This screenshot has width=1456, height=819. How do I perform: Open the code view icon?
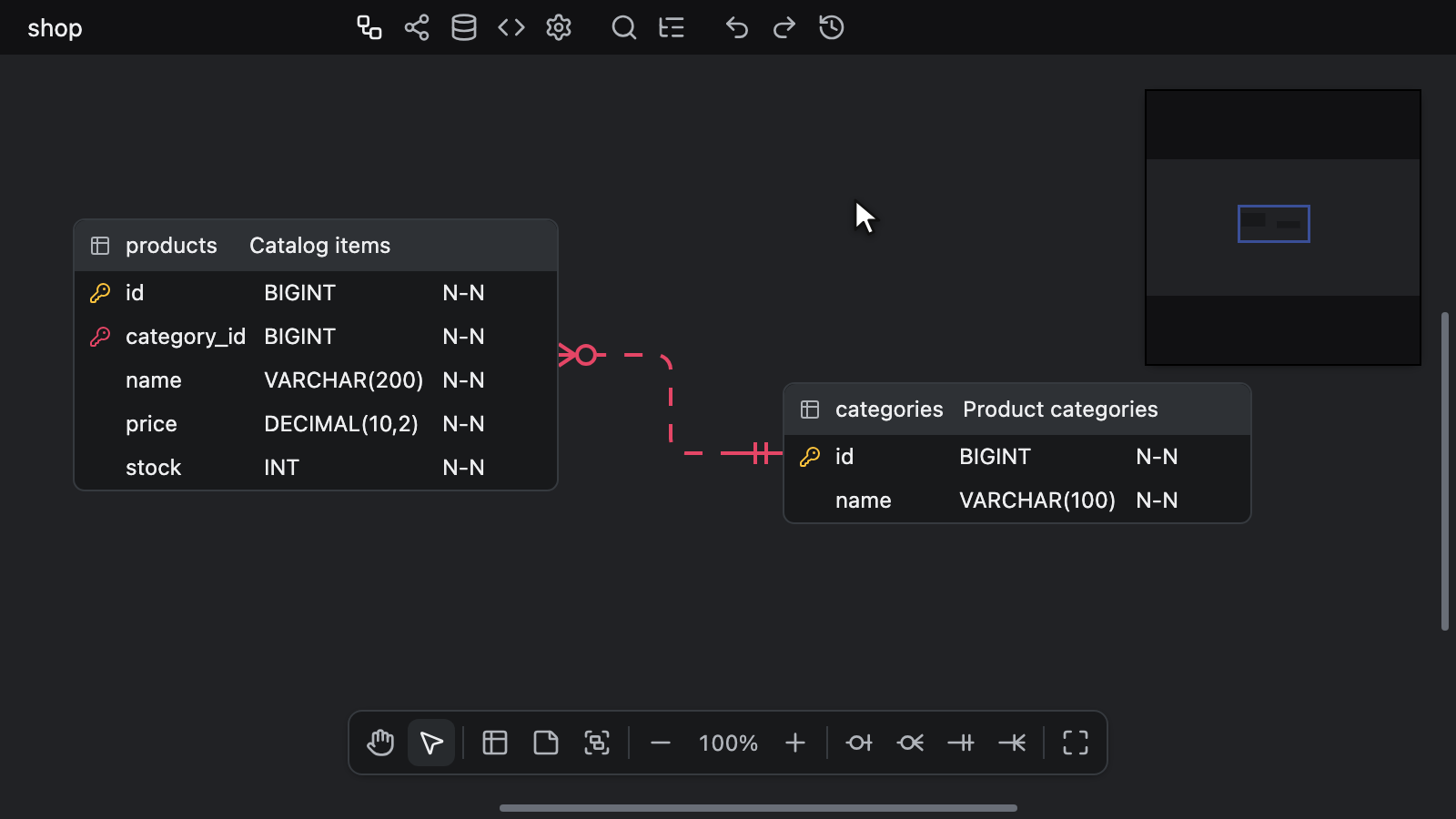[511, 27]
